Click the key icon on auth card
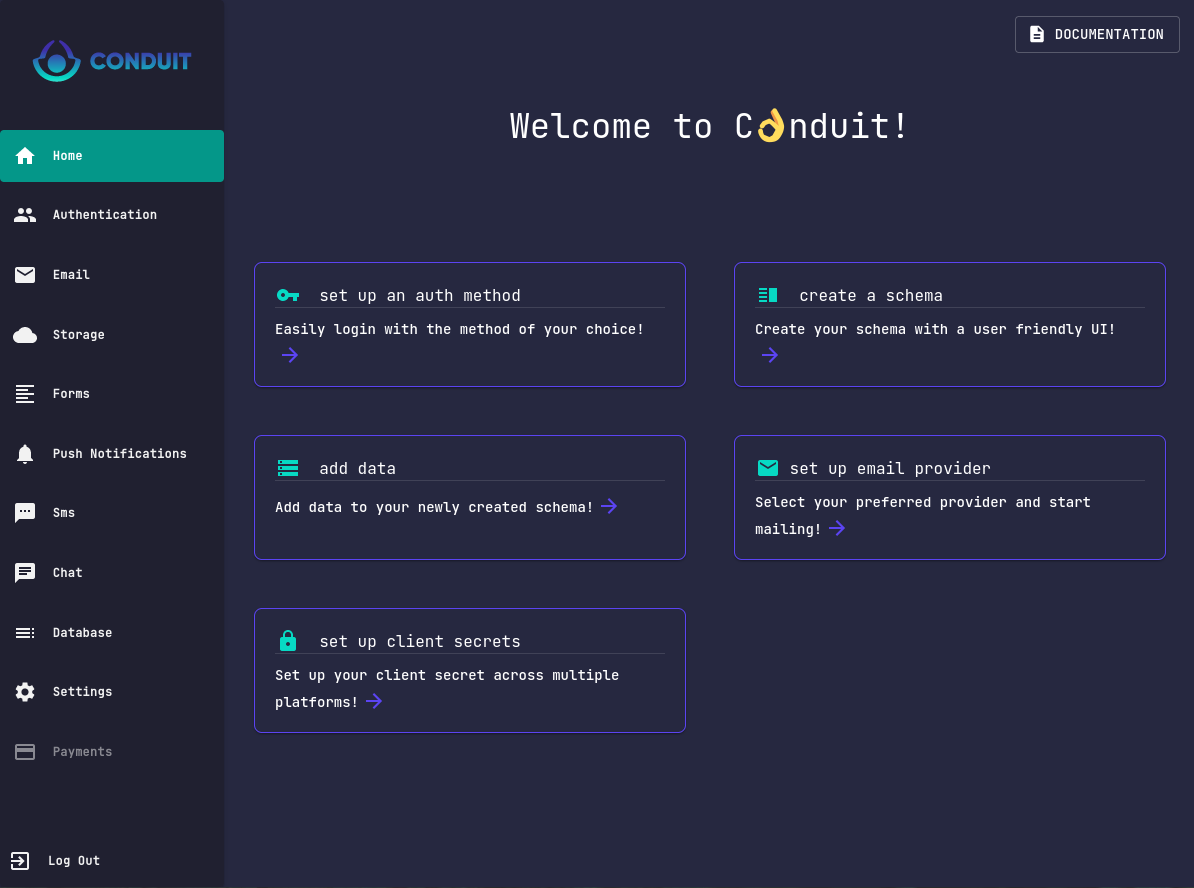This screenshot has width=1194, height=888. pos(288,295)
